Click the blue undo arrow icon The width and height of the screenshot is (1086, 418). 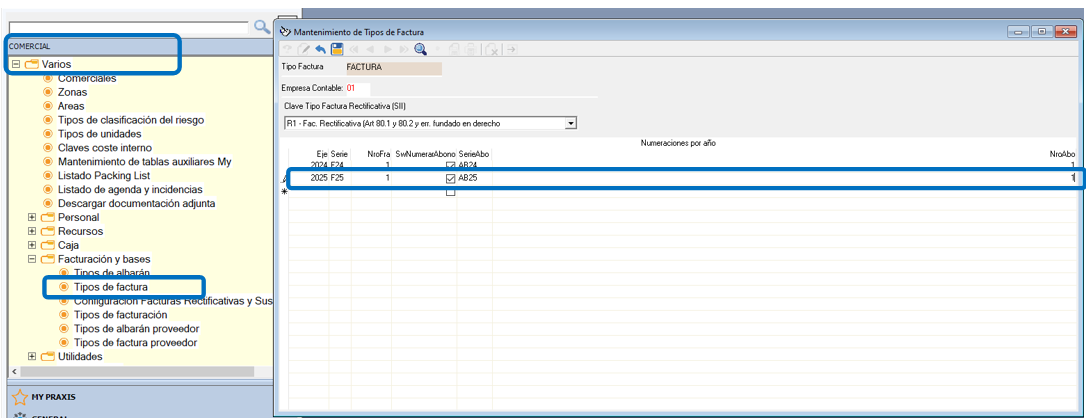(321, 49)
